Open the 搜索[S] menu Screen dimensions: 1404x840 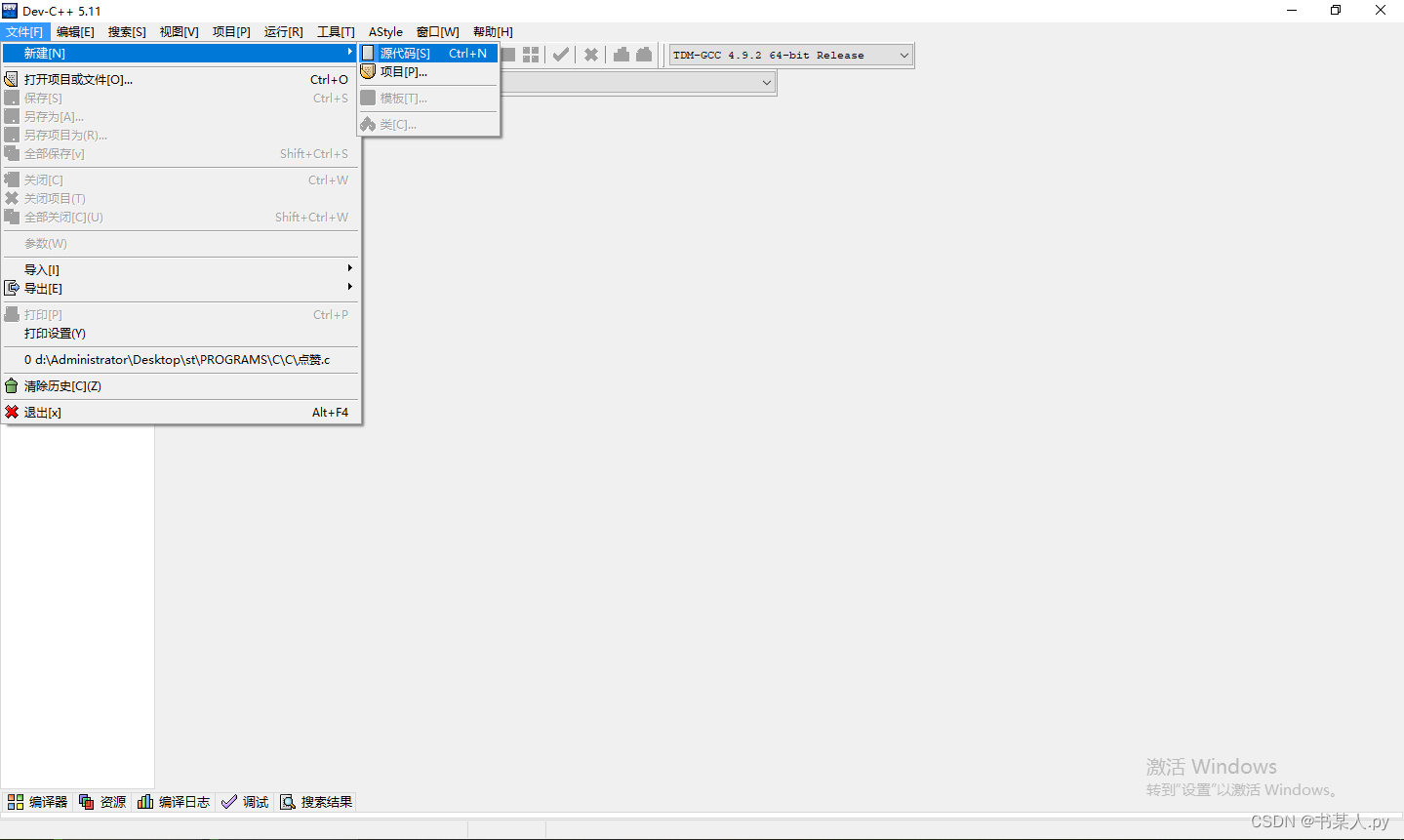(127, 32)
